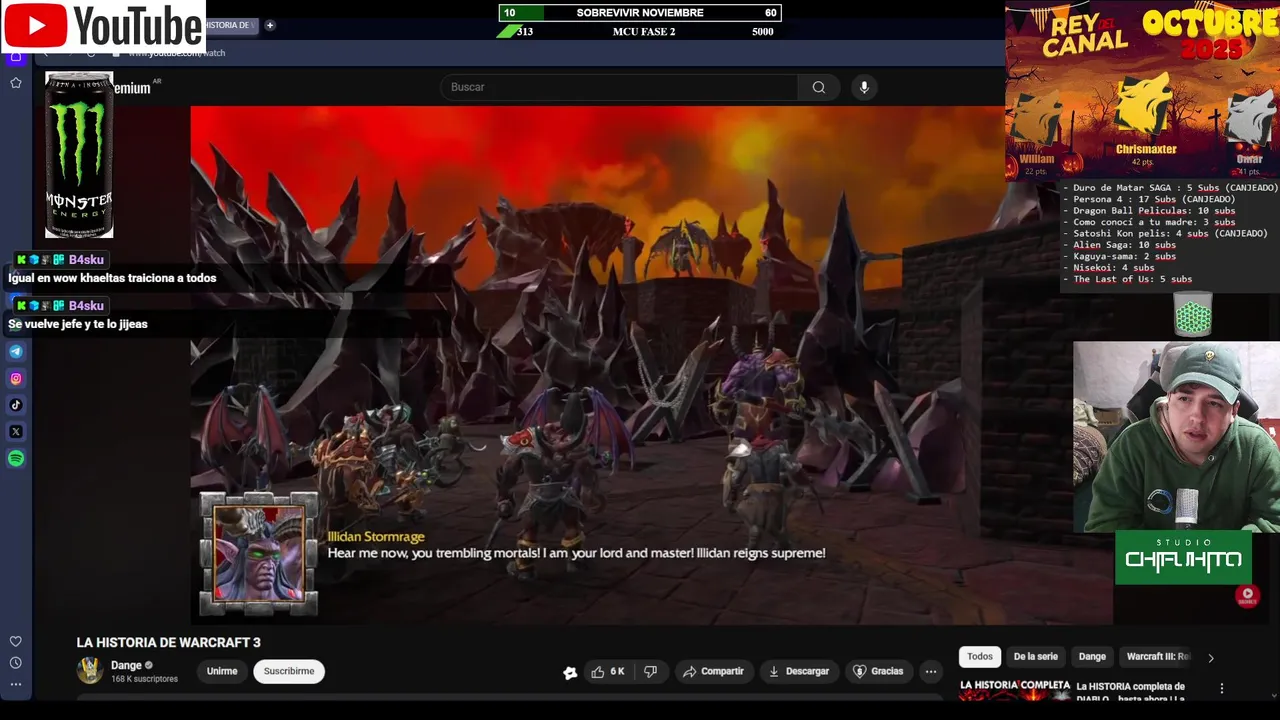This screenshot has width=1280, height=720.
Task: Click the browser address bar
Action: [178, 53]
